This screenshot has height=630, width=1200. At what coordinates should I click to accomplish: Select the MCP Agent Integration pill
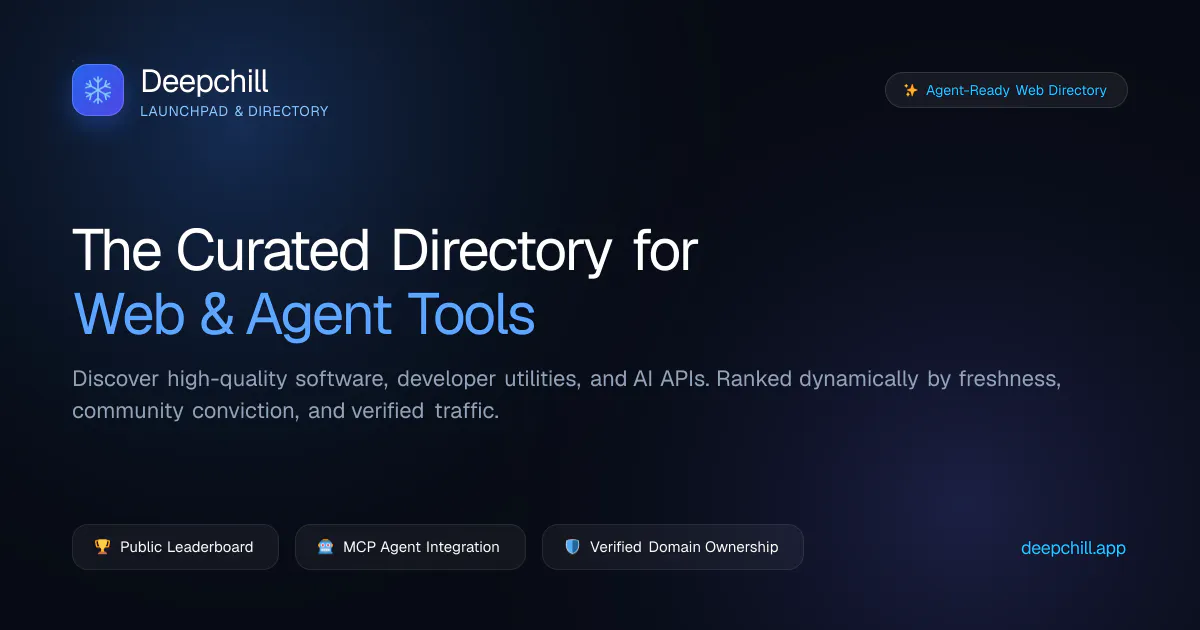410,547
